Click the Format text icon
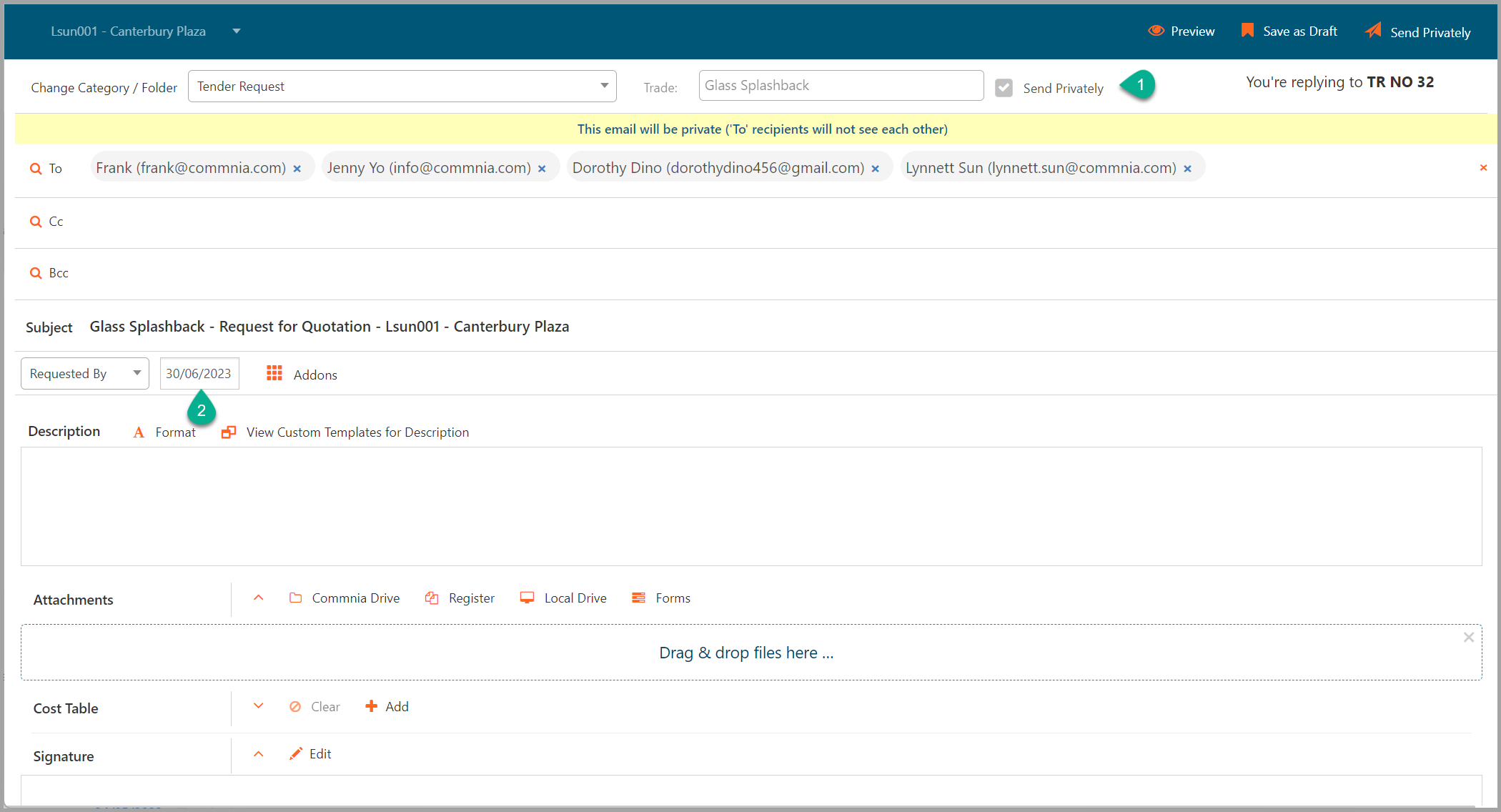1501x812 pixels. coord(139,432)
